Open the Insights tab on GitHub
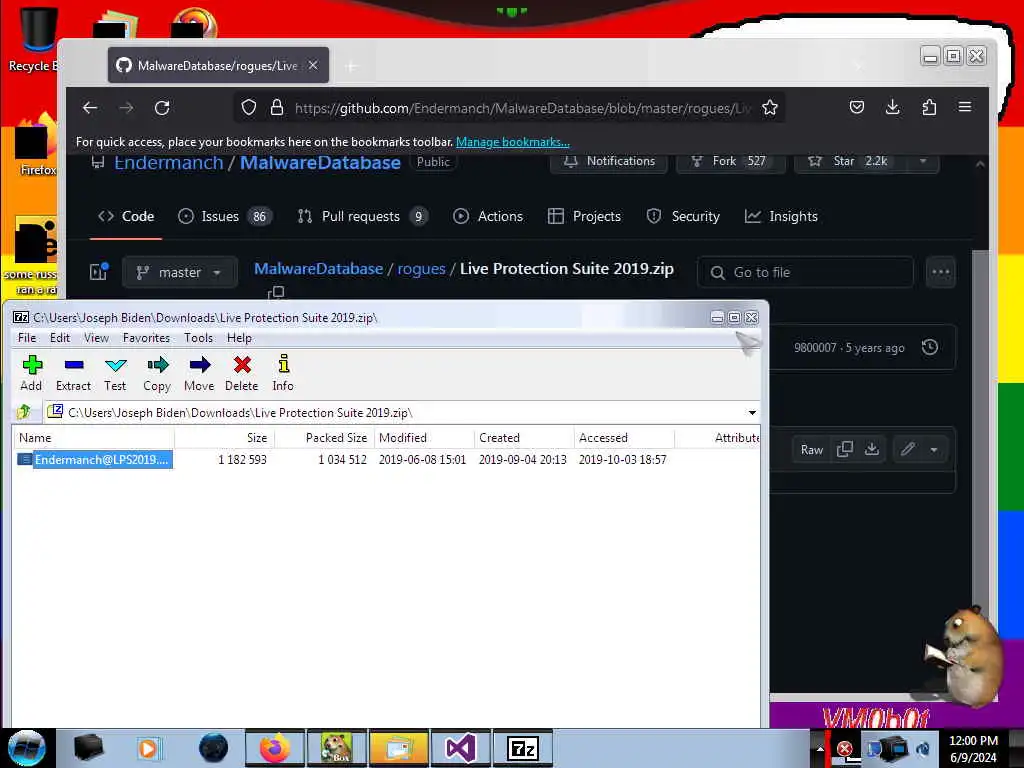1024x768 pixels. tap(781, 216)
